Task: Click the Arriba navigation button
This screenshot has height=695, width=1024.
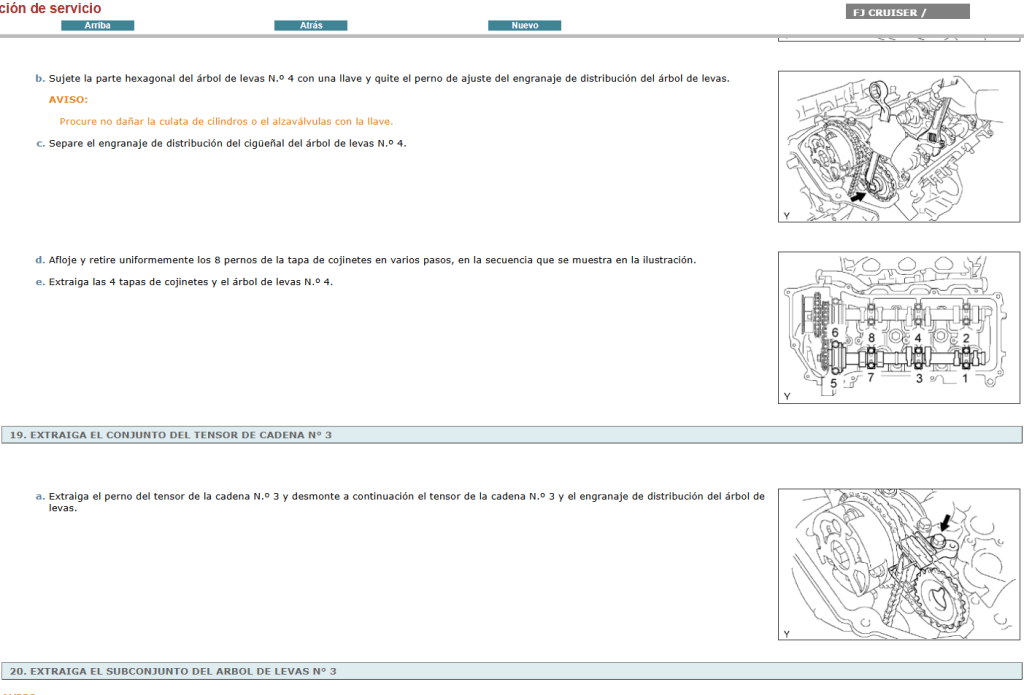Action: tap(98, 25)
